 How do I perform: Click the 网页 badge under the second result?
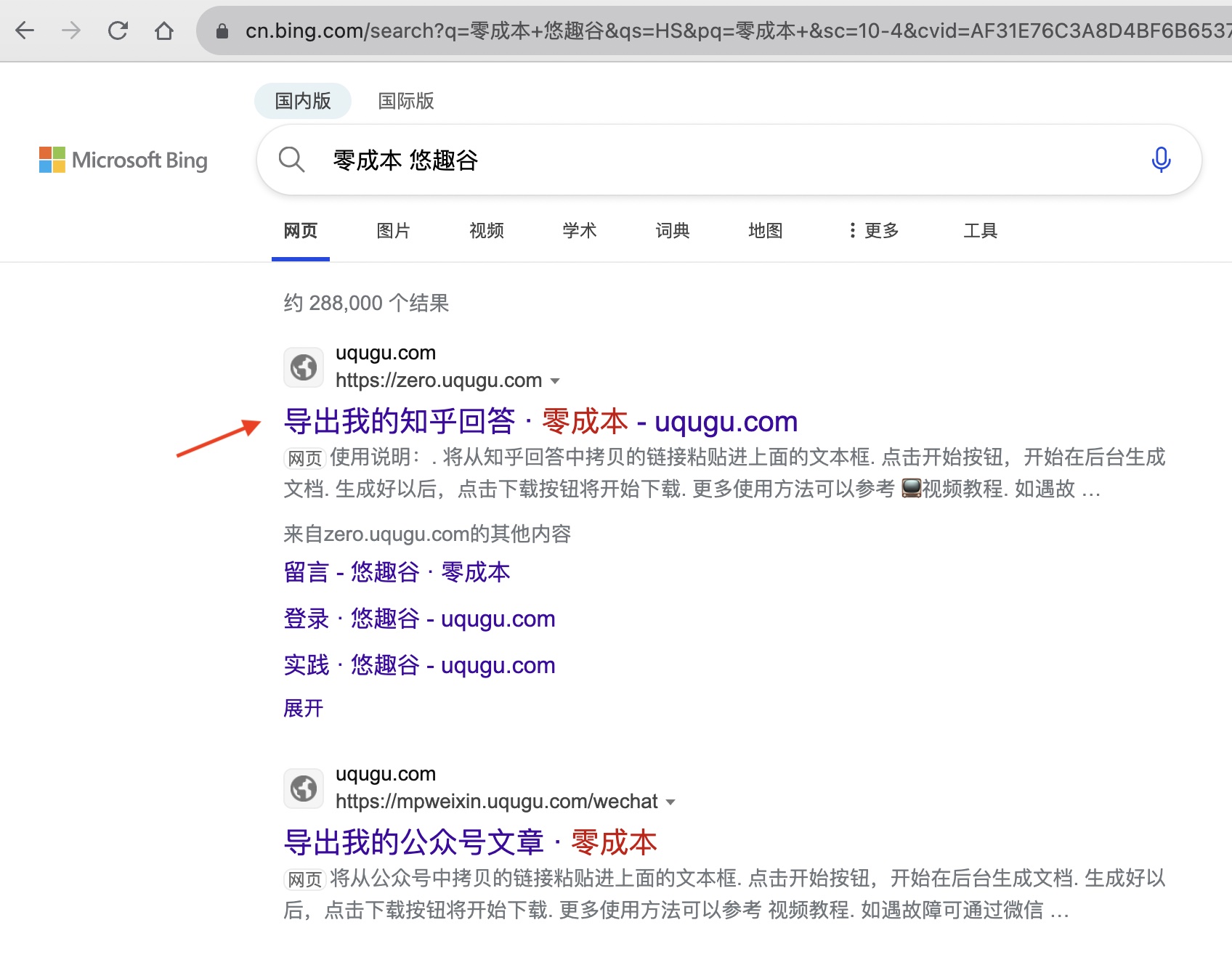coord(304,879)
